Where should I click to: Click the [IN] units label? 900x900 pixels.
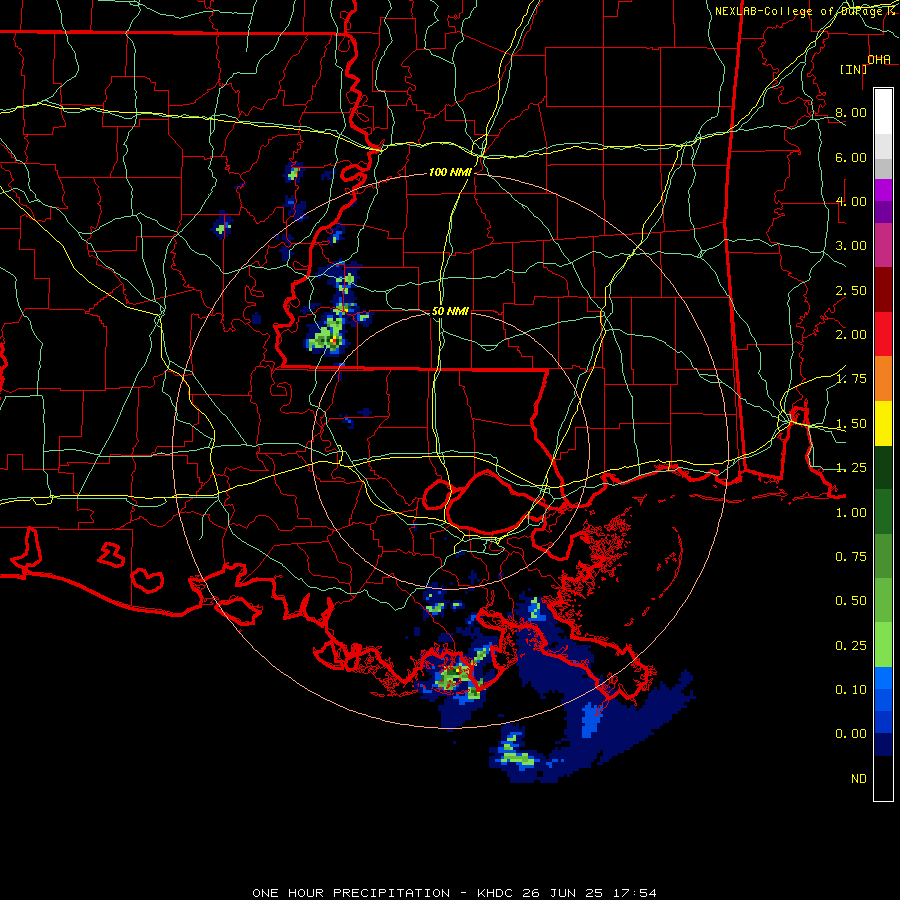click(x=853, y=69)
